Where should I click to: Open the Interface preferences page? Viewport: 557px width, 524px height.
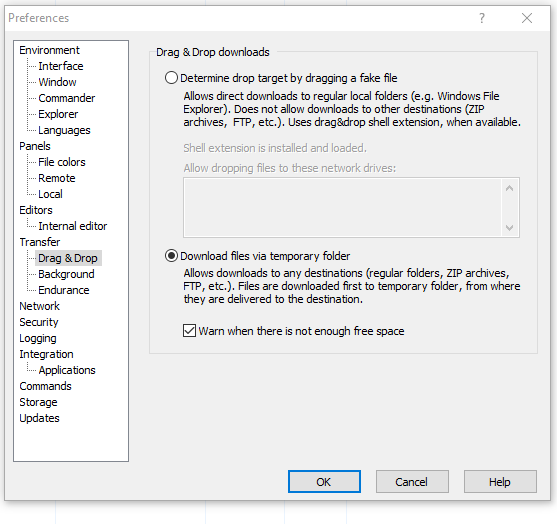pyautogui.click(x=61, y=66)
